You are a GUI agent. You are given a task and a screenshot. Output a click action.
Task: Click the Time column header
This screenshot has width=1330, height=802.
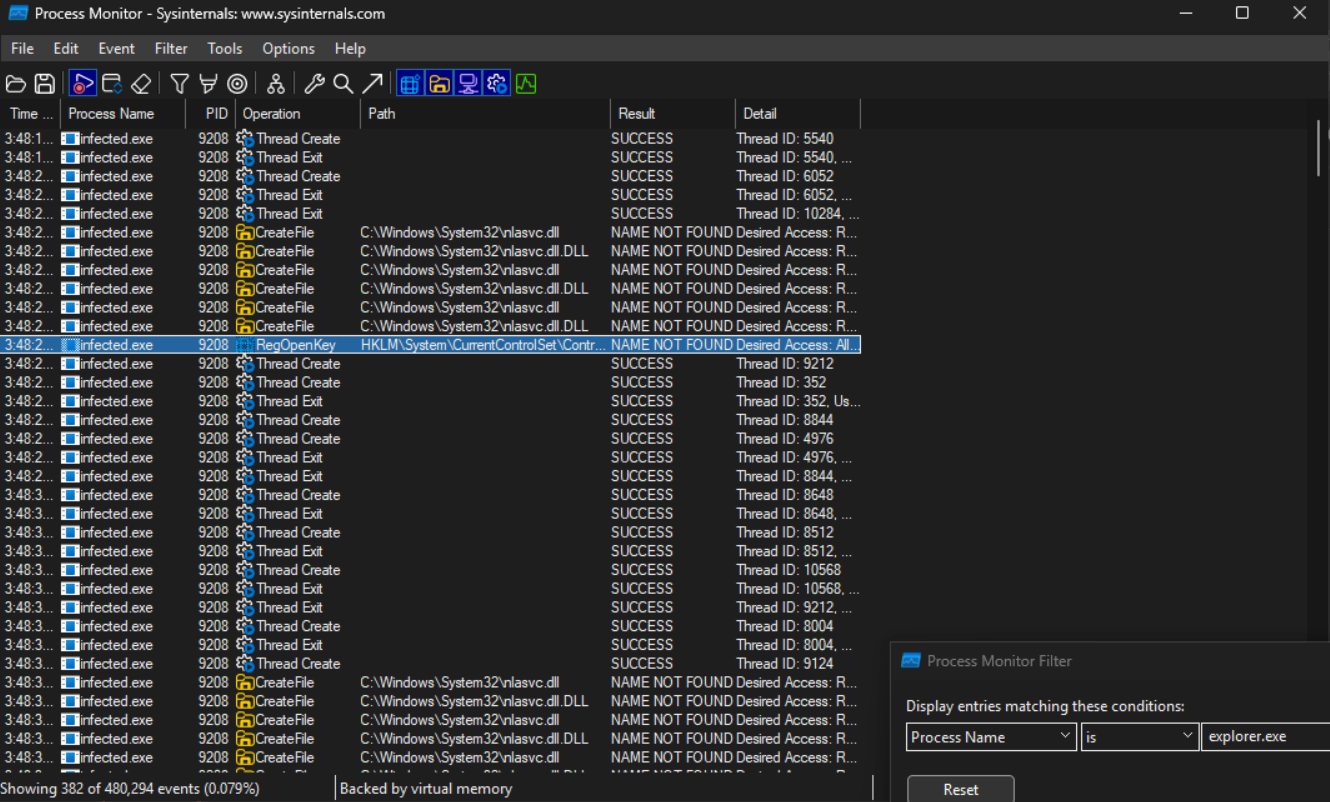coord(30,113)
